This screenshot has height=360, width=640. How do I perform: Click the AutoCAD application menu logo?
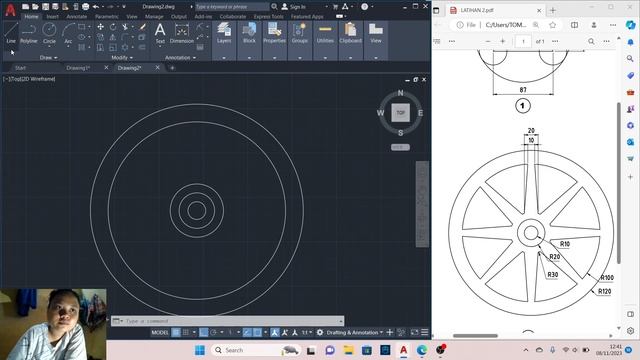pos(10,9)
